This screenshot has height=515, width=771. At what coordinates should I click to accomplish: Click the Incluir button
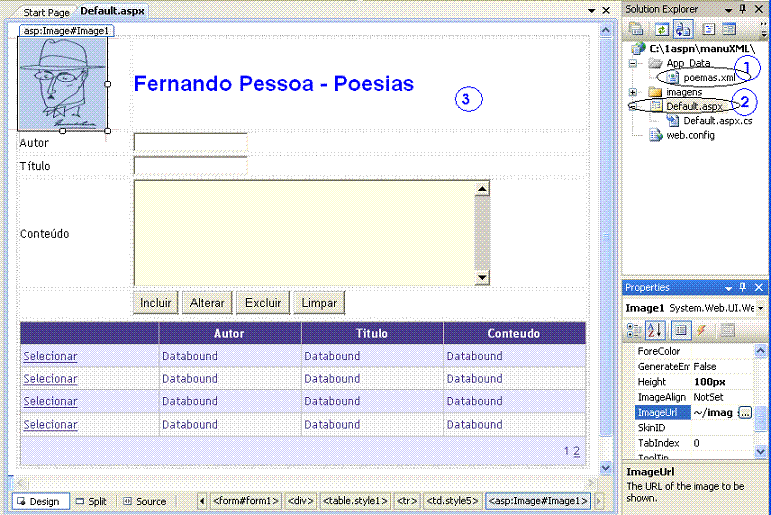[155, 303]
